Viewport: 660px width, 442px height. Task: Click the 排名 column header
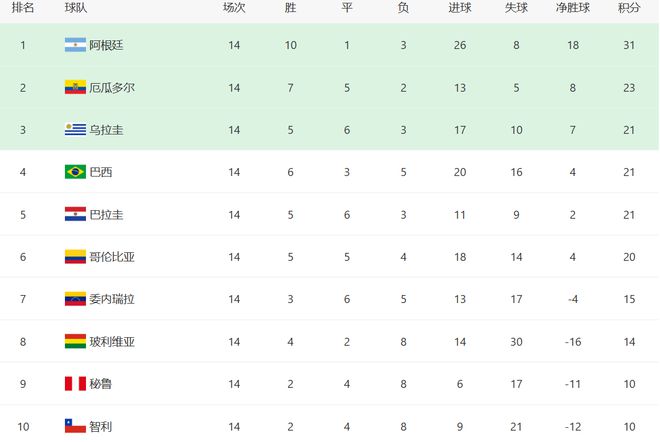pyautogui.click(x=23, y=8)
